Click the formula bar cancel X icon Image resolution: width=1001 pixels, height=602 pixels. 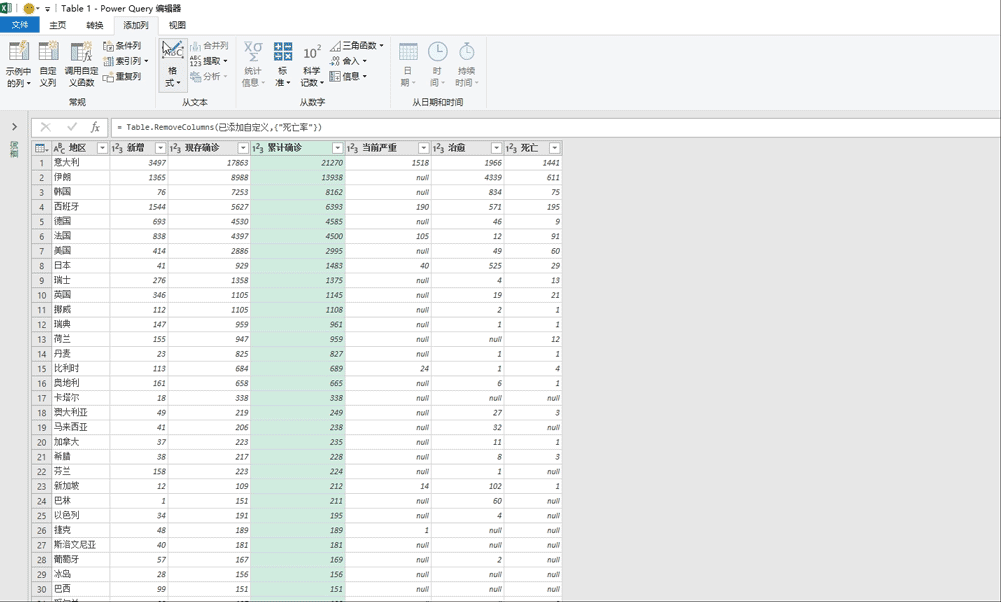click(45, 127)
